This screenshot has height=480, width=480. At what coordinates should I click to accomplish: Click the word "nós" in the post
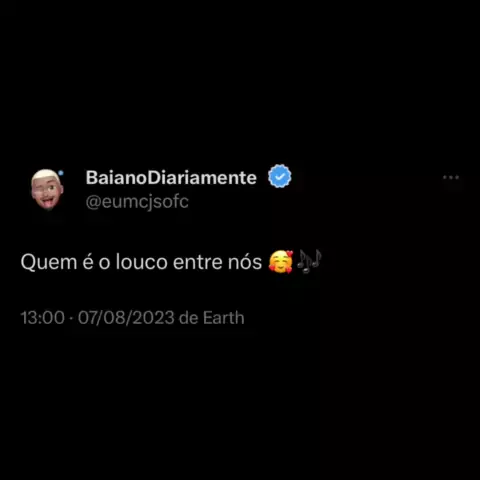pos(245,262)
